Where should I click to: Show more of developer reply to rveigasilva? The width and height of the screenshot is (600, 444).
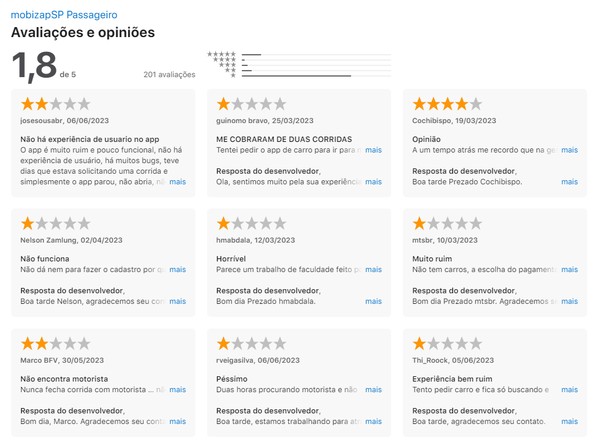click(x=373, y=421)
